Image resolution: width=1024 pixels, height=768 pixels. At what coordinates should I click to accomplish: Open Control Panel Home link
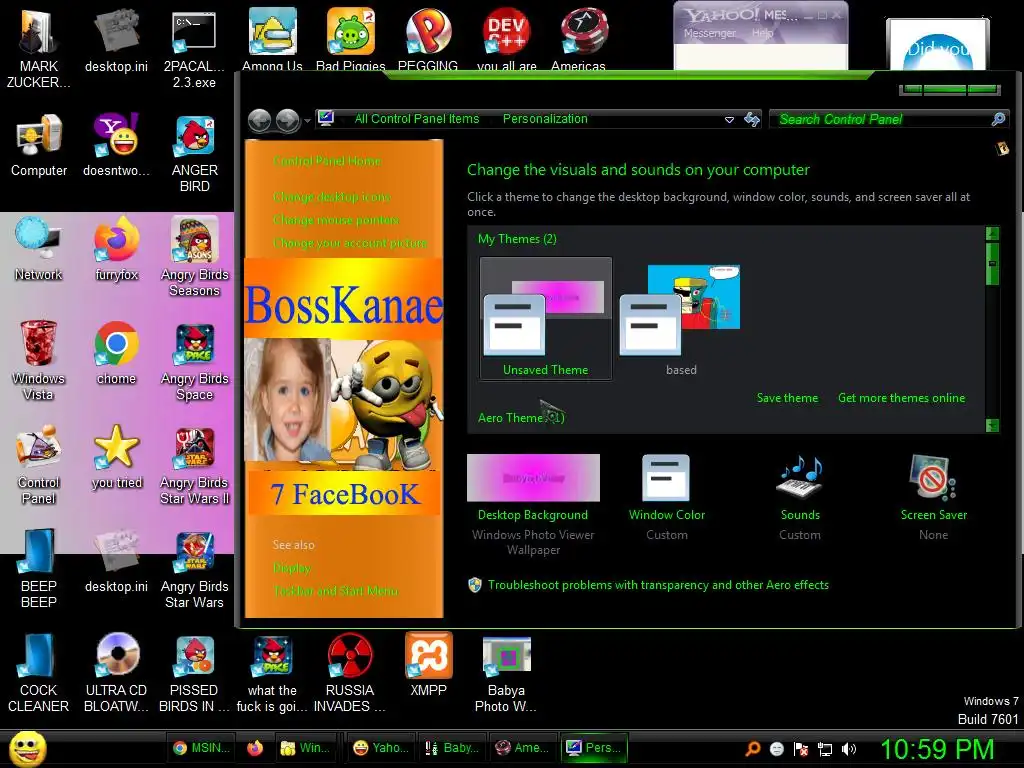(327, 161)
